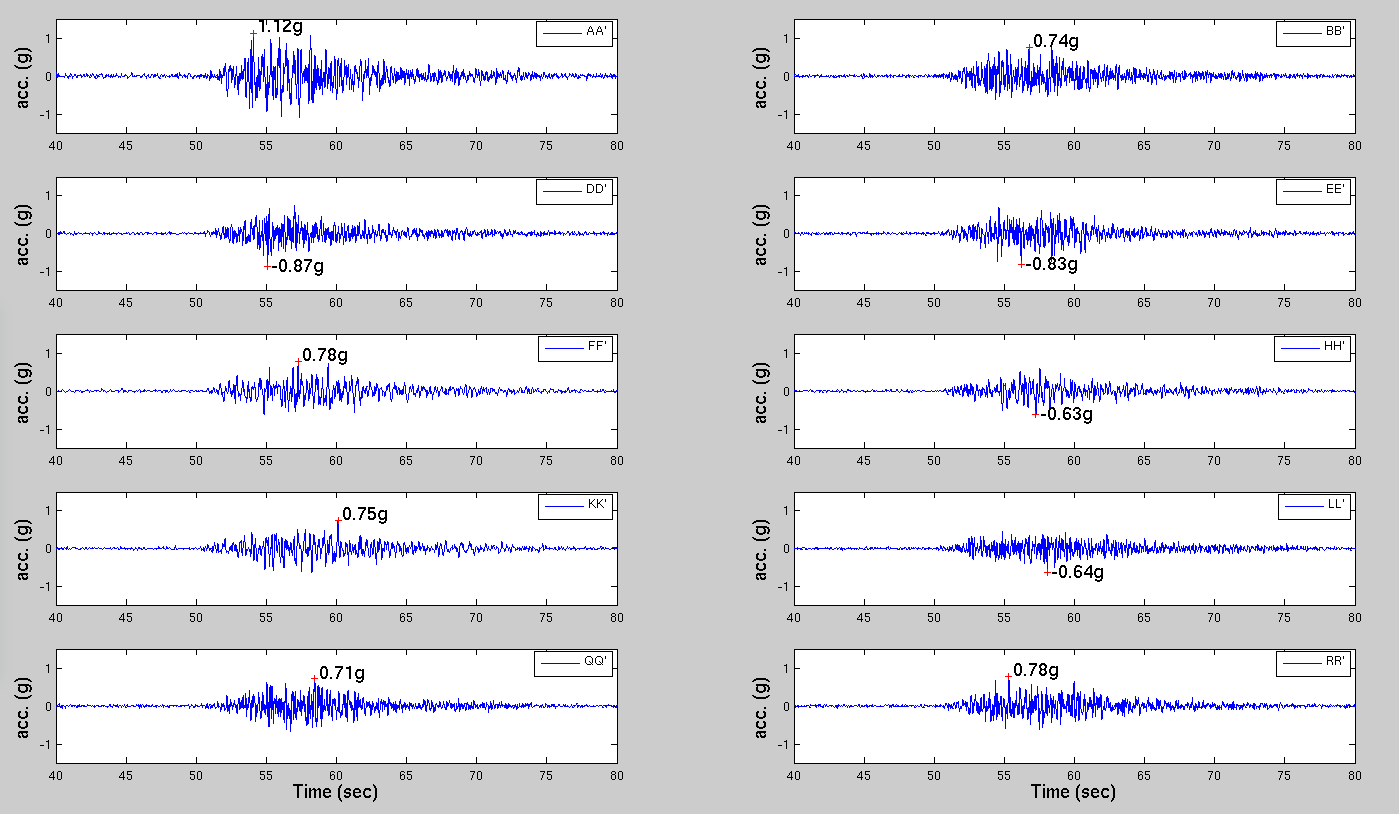Select the 0.78g label in RR' plot
The width and height of the screenshot is (1399, 814).
pos(1036,670)
